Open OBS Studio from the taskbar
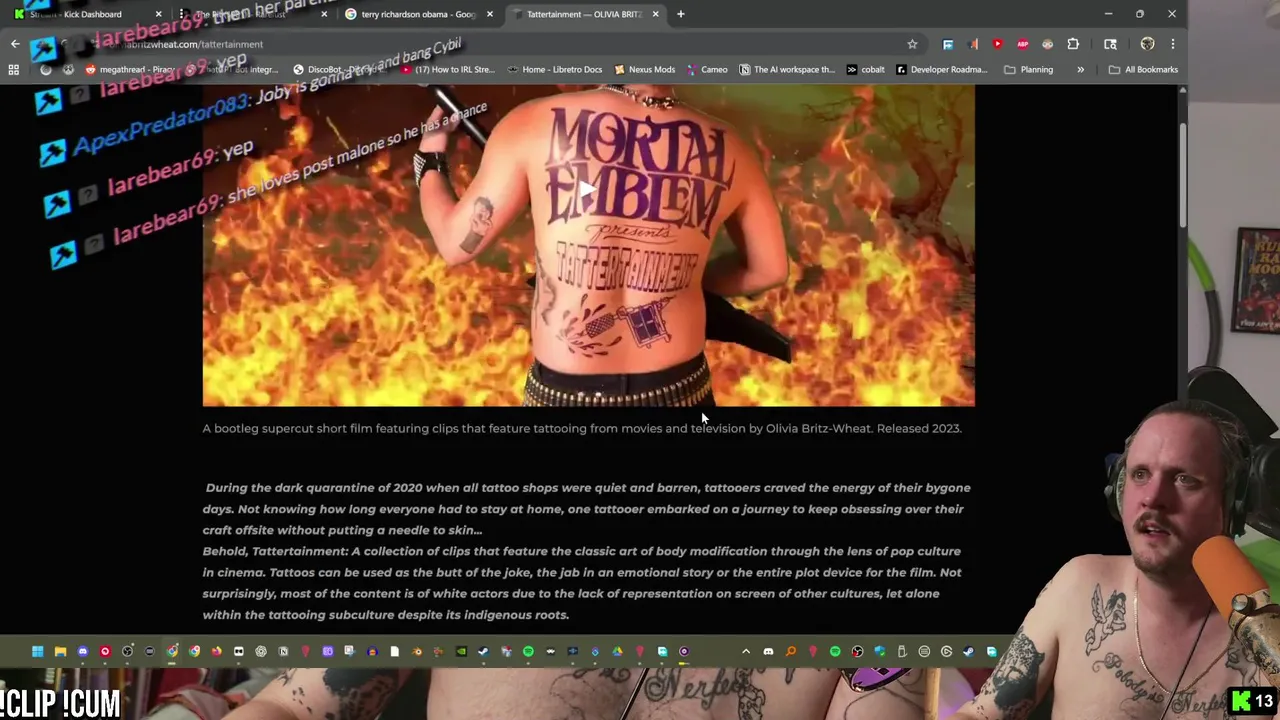The width and height of the screenshot is (1280, 720). [127, 652]
